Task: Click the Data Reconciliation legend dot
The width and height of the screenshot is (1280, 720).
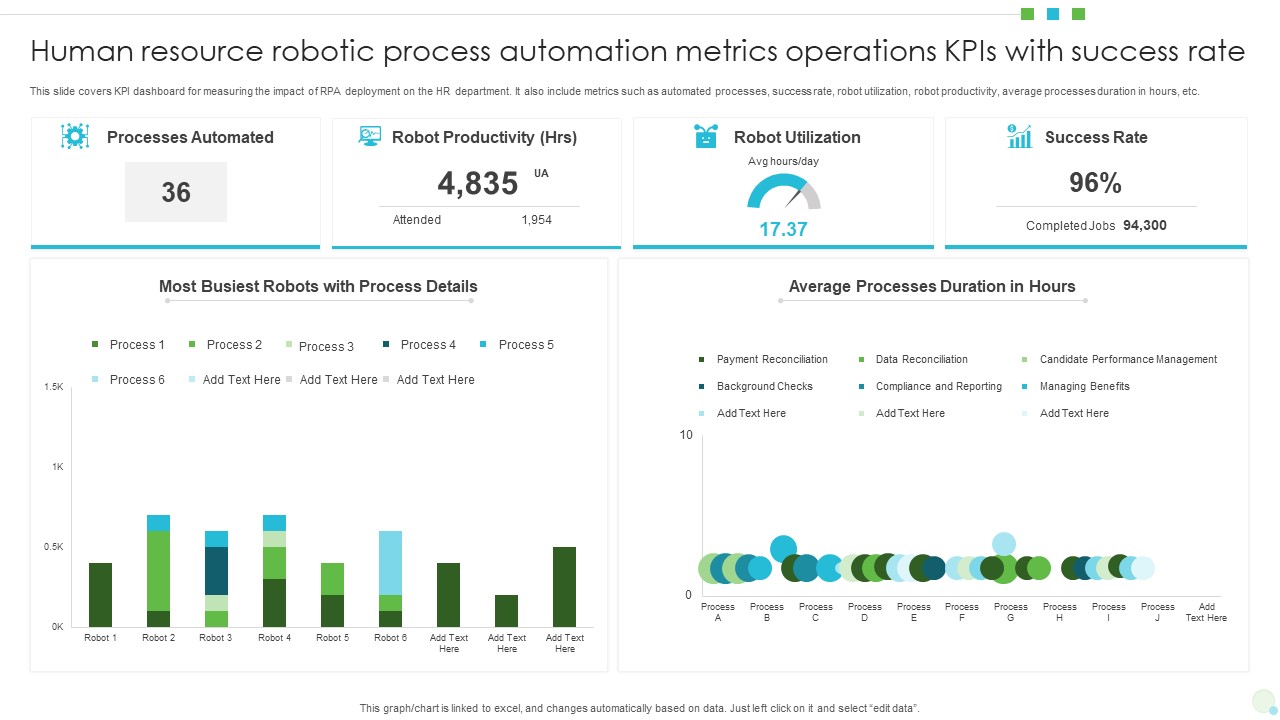Action: pyautogui.click(x=862, y=360)
